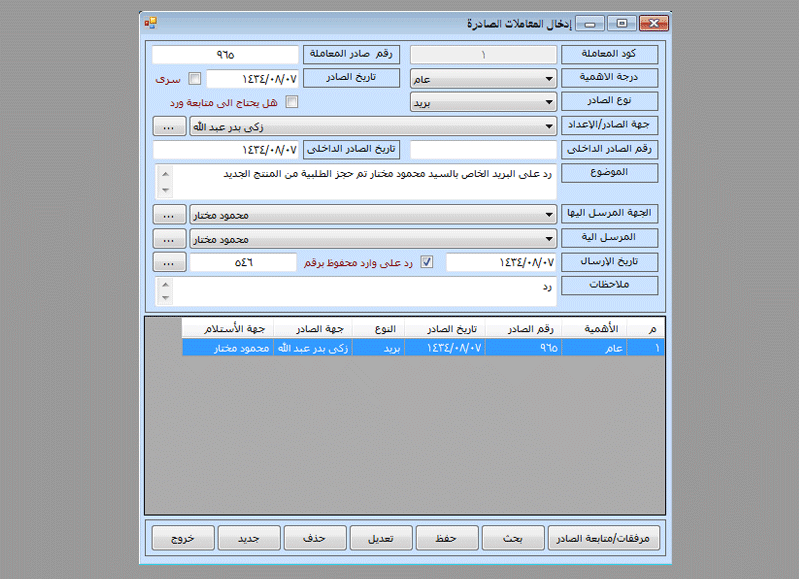This screenshot has width=799, height=579.
Task: Click the الأهمية column header
Action: click(594, 329)
